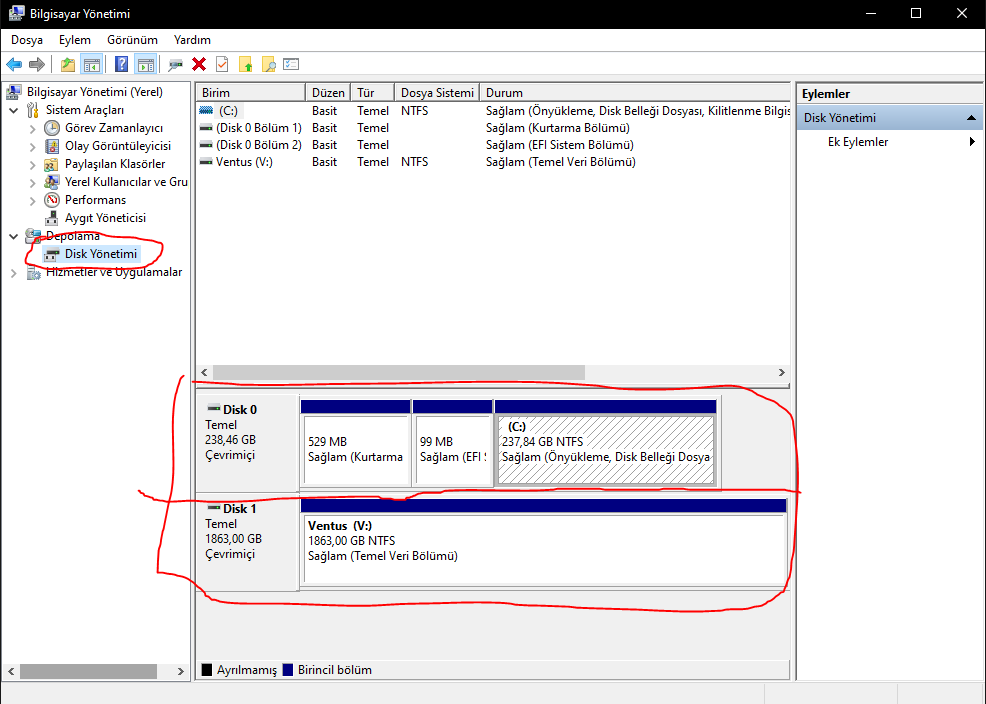Click Ek Eylemler in the actions pane

coord(858,141)
